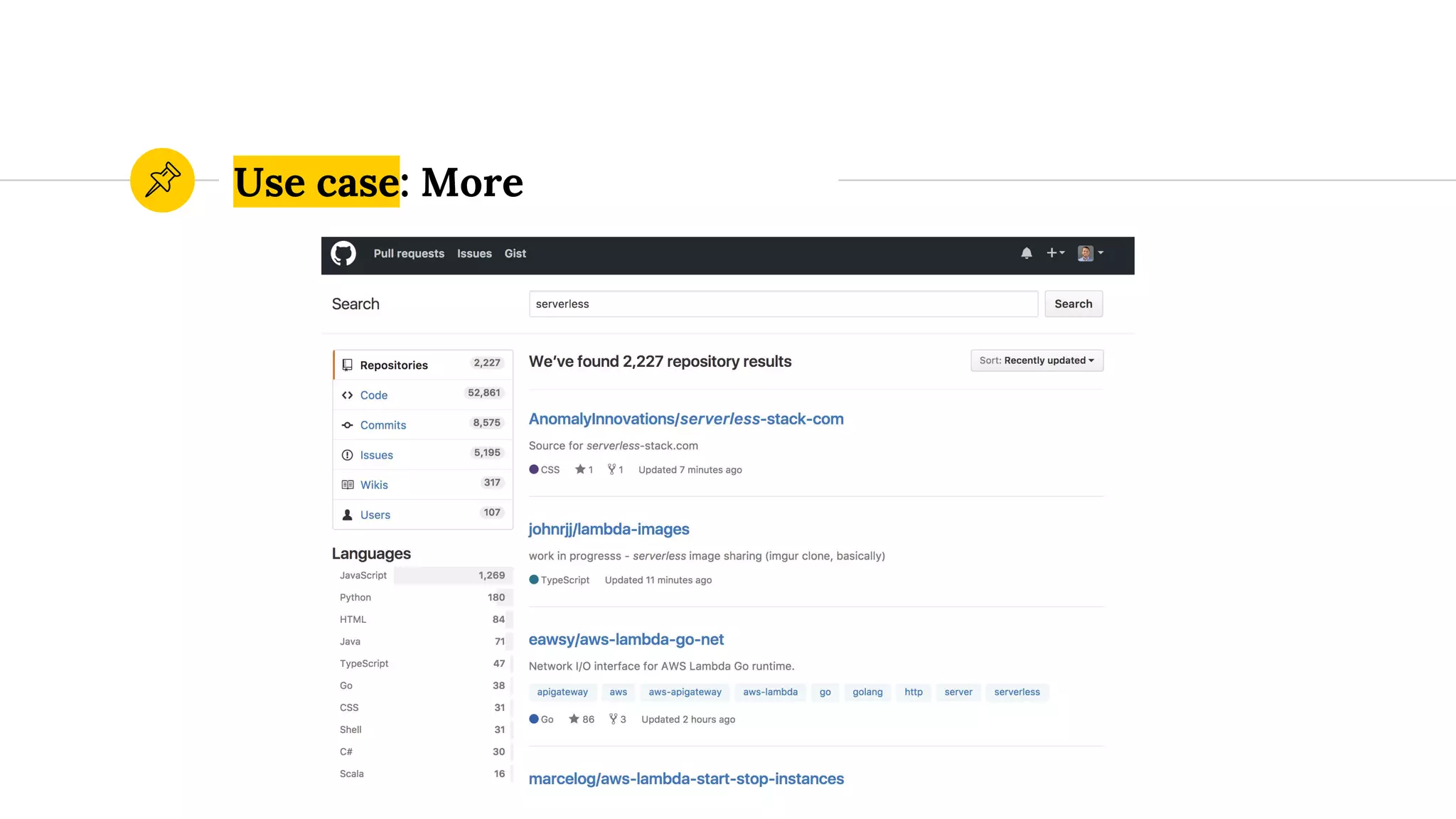Click the apigateway topic tag
This screenshot has height=819, width=1456.
click(562, 692)
